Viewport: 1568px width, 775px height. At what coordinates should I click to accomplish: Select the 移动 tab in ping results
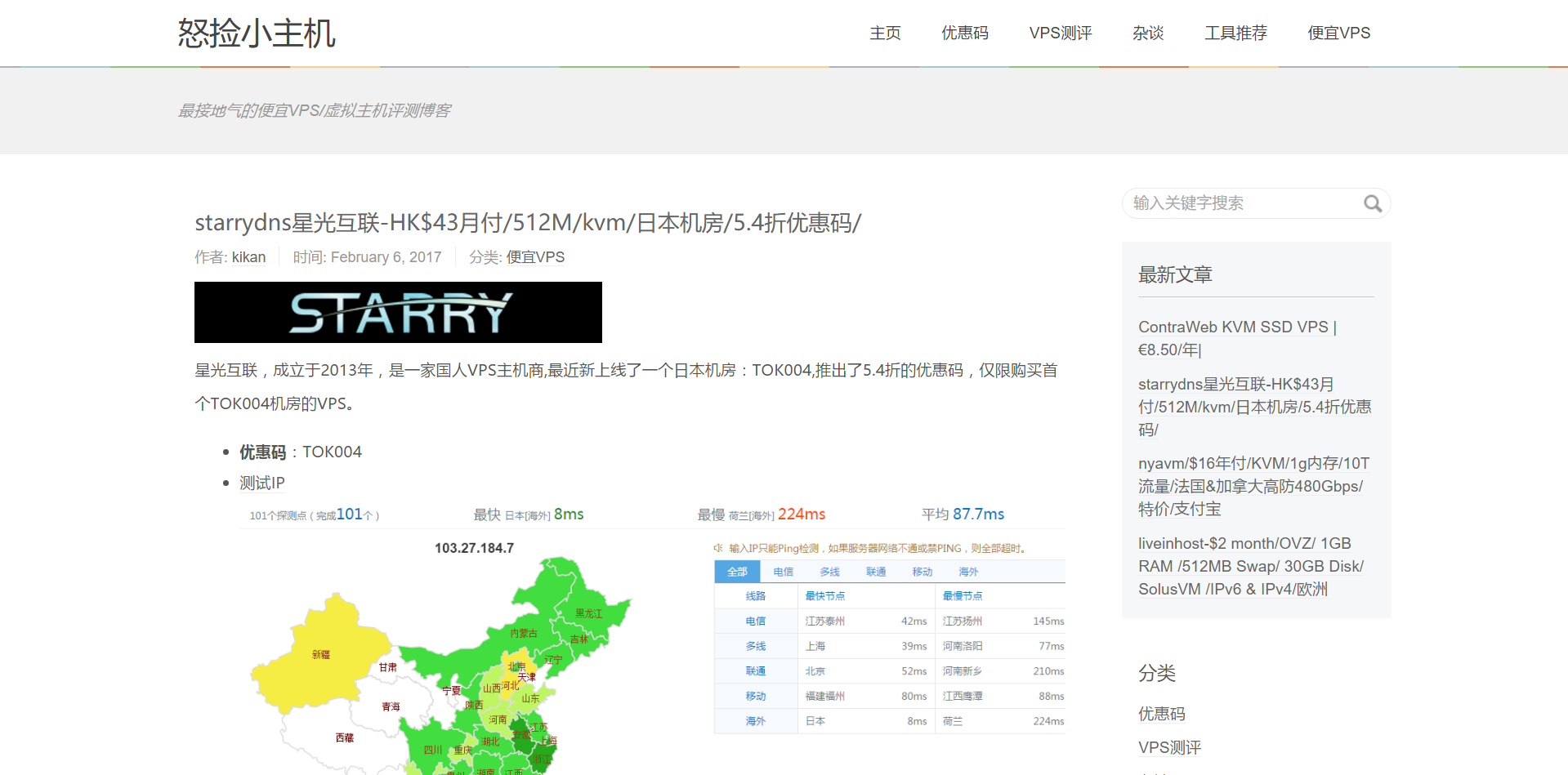[x=922, y=572]
